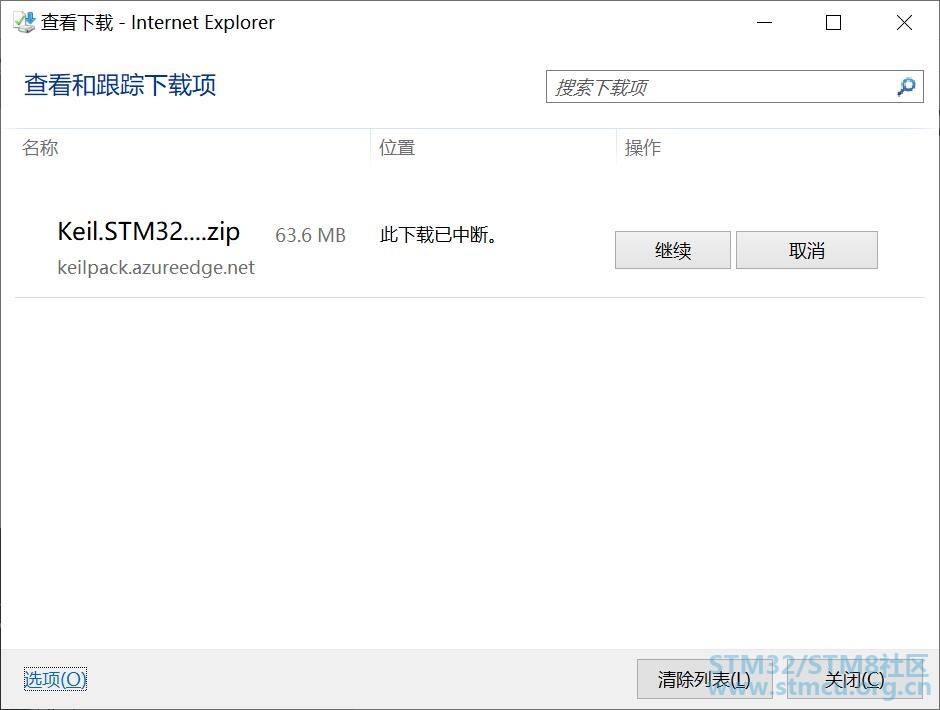Click the 关闭(C) button
Image resolution: width=940 pixels, height=710 pixels.
[854, 679]
